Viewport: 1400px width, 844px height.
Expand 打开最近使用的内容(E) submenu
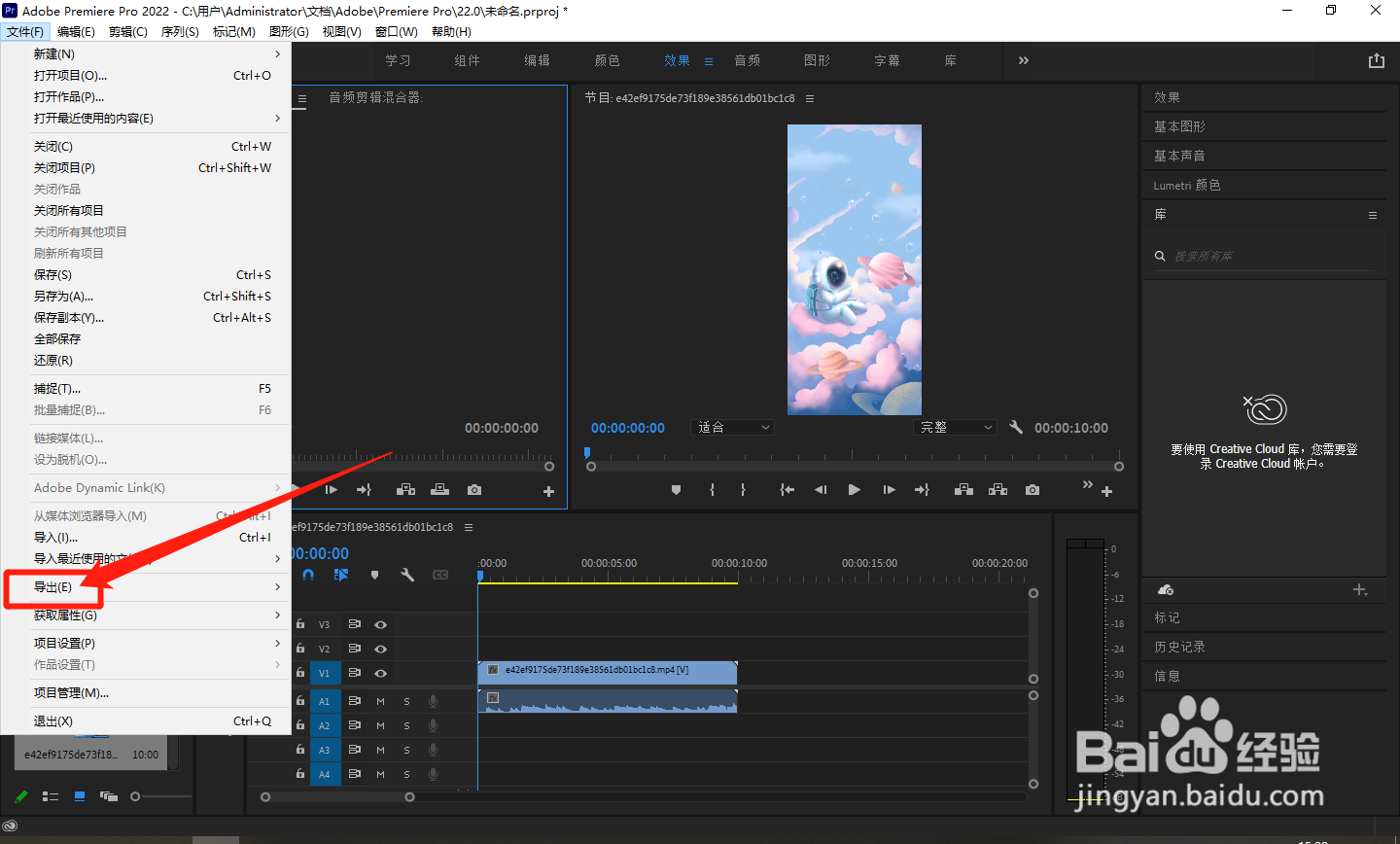point(146,119)
